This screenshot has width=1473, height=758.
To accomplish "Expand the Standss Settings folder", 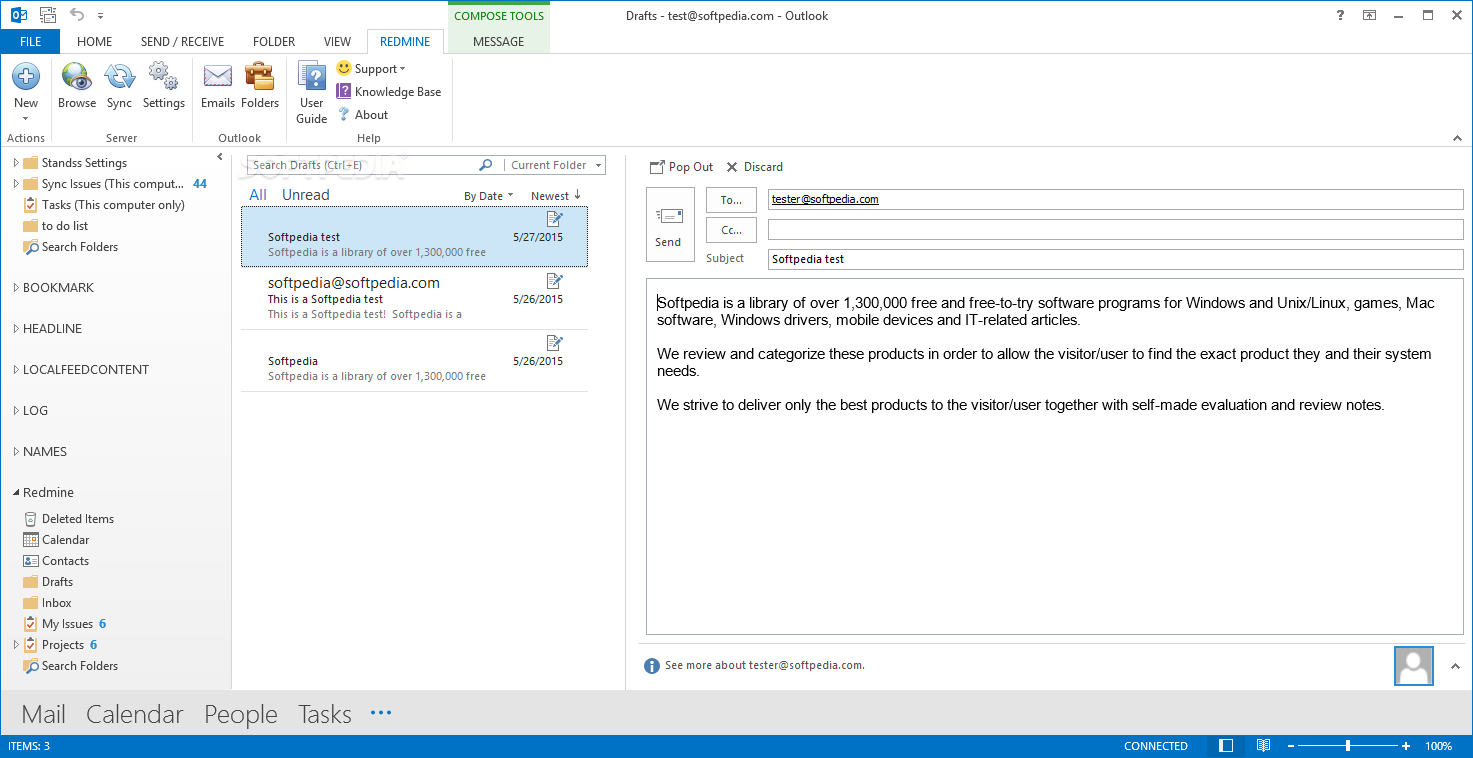I will click(16, 163).
